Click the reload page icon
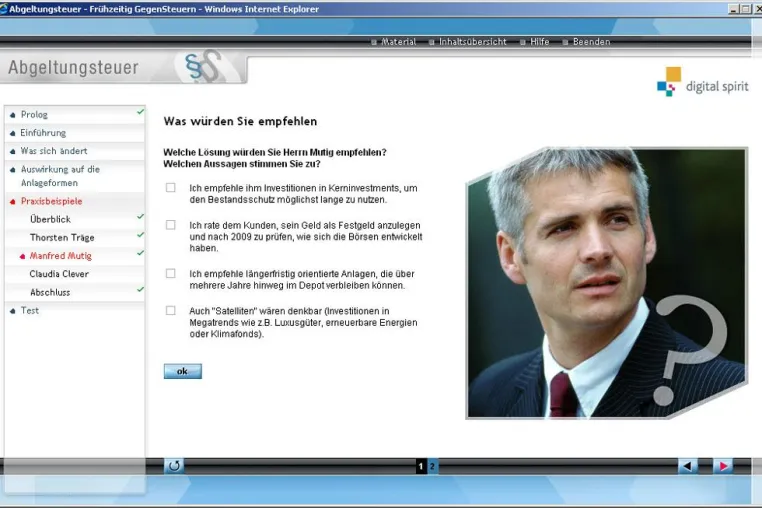762x508 pixels. click(174, 466)
